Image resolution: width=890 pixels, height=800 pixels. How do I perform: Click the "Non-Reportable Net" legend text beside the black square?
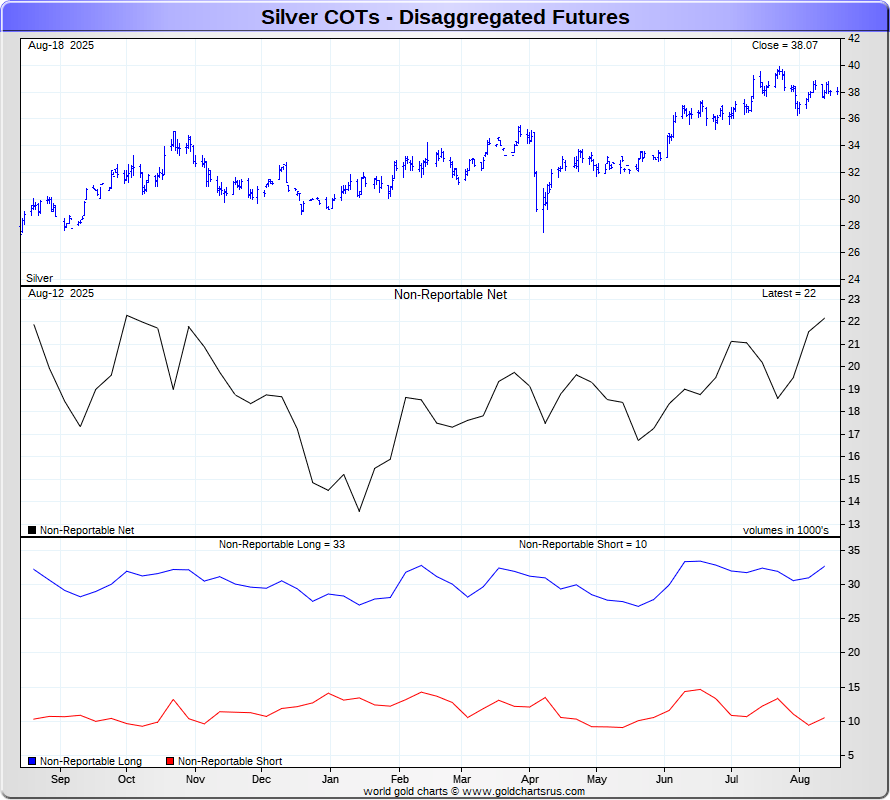pyautogui.click(x=87, y=530)
